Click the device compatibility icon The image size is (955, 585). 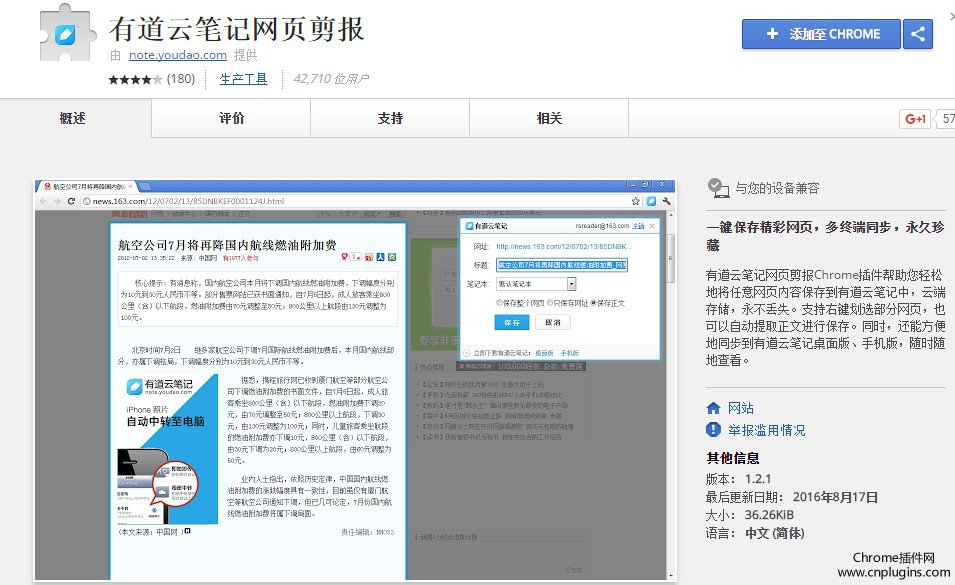719,188
